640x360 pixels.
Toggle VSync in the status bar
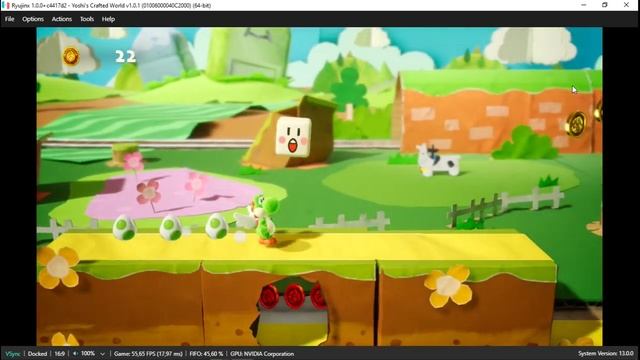12,354
